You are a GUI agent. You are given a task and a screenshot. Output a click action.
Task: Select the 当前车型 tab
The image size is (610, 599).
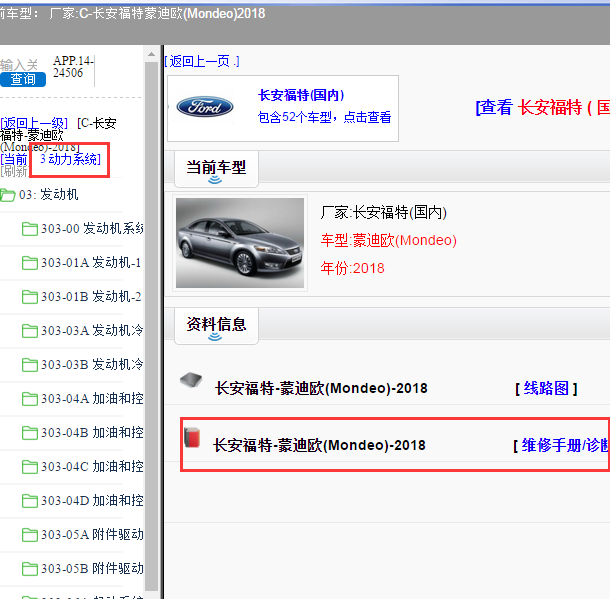coord(216,169)
